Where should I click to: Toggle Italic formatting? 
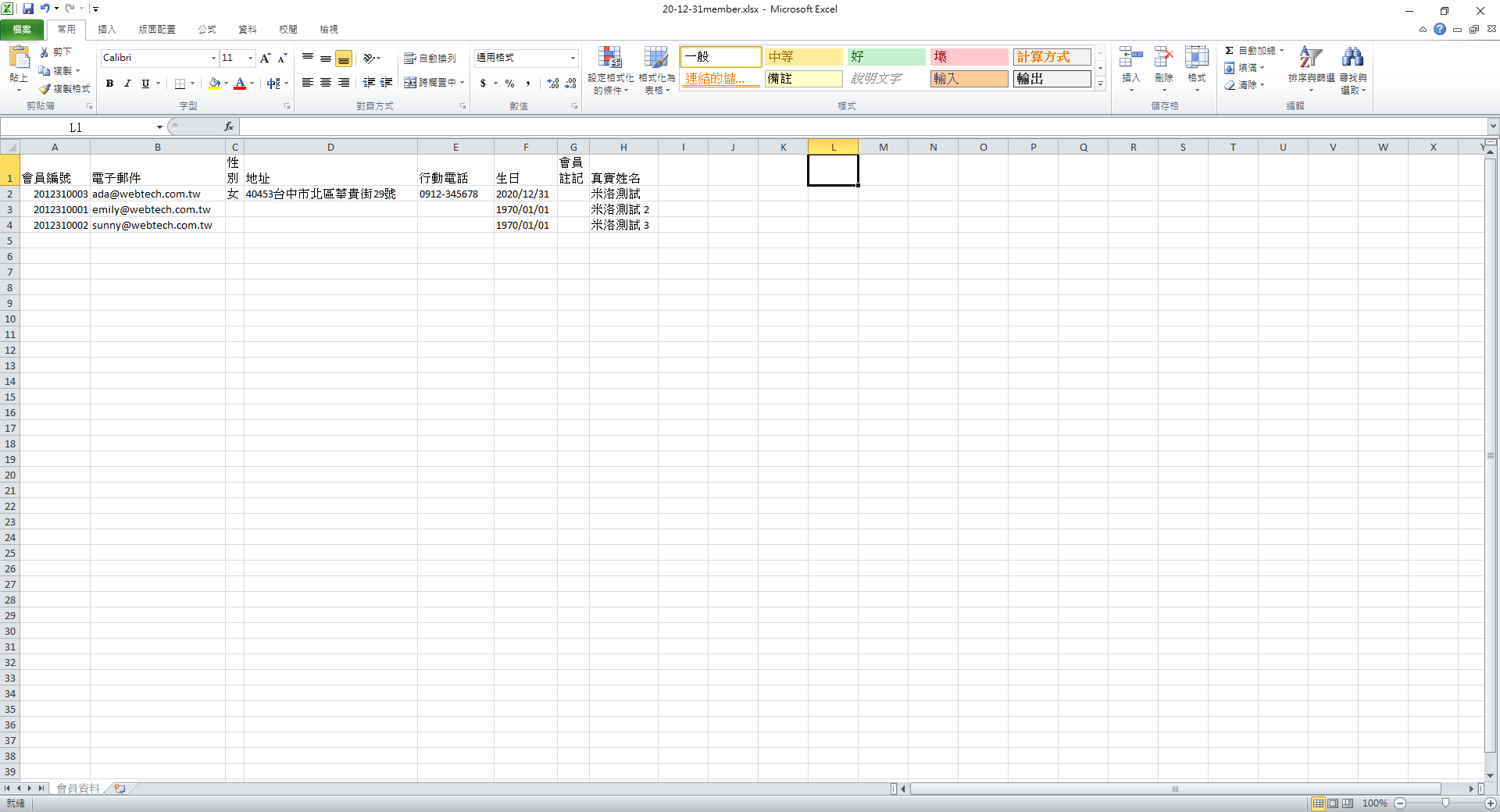click(127, 84)
